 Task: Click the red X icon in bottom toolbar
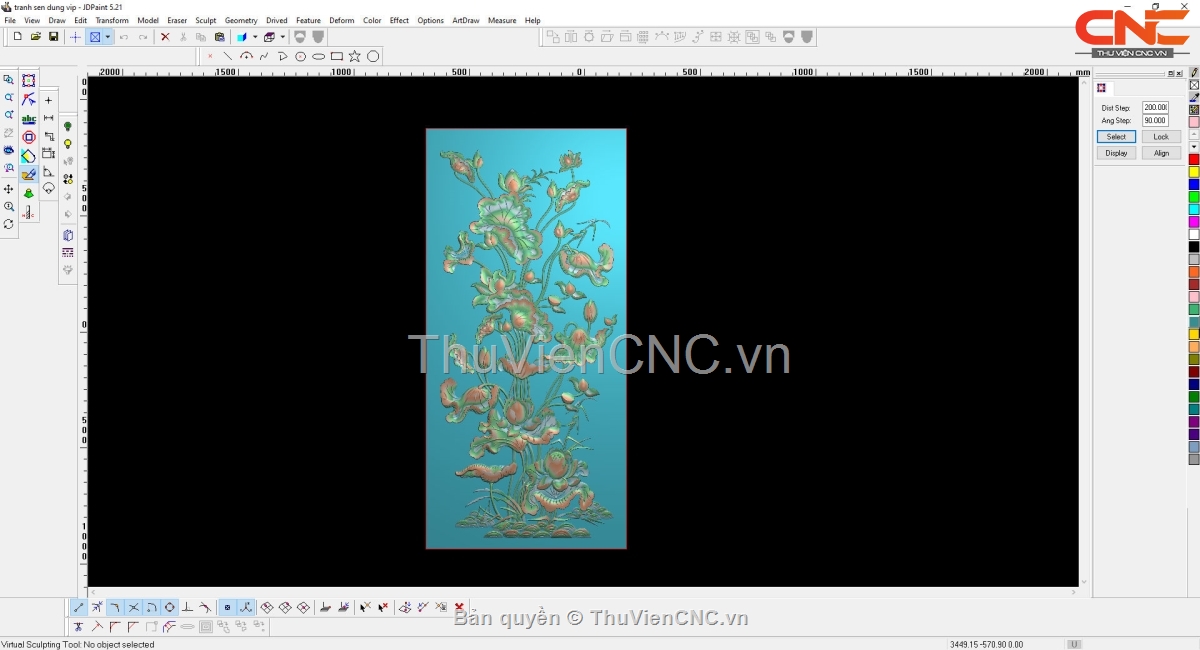click(x=459, y=607)
